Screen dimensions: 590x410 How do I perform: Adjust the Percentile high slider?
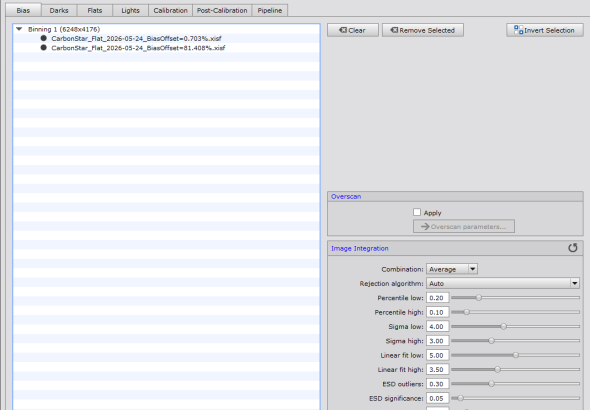[x=515, y=312]
